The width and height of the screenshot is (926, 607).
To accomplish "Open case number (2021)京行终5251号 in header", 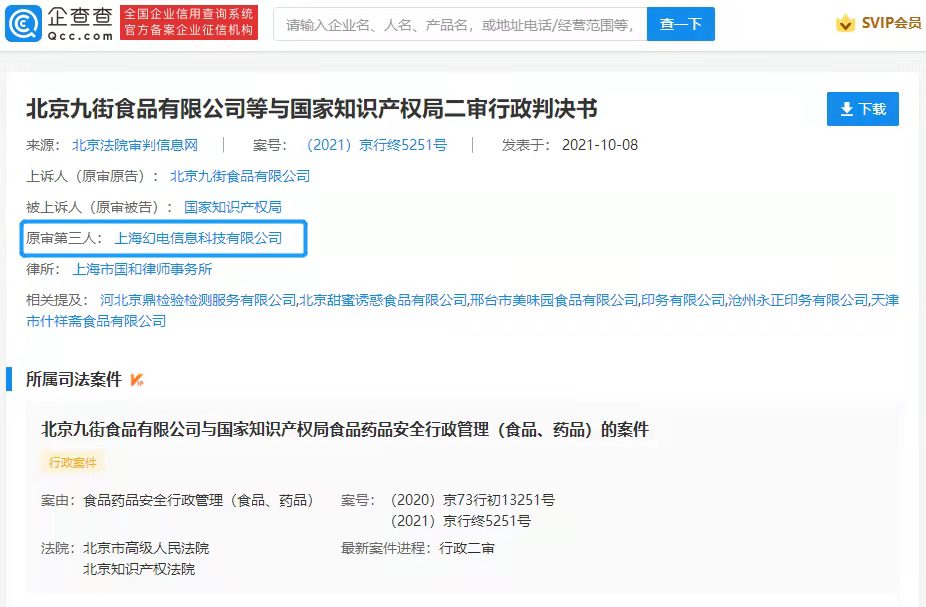I will tap(376, 145).
